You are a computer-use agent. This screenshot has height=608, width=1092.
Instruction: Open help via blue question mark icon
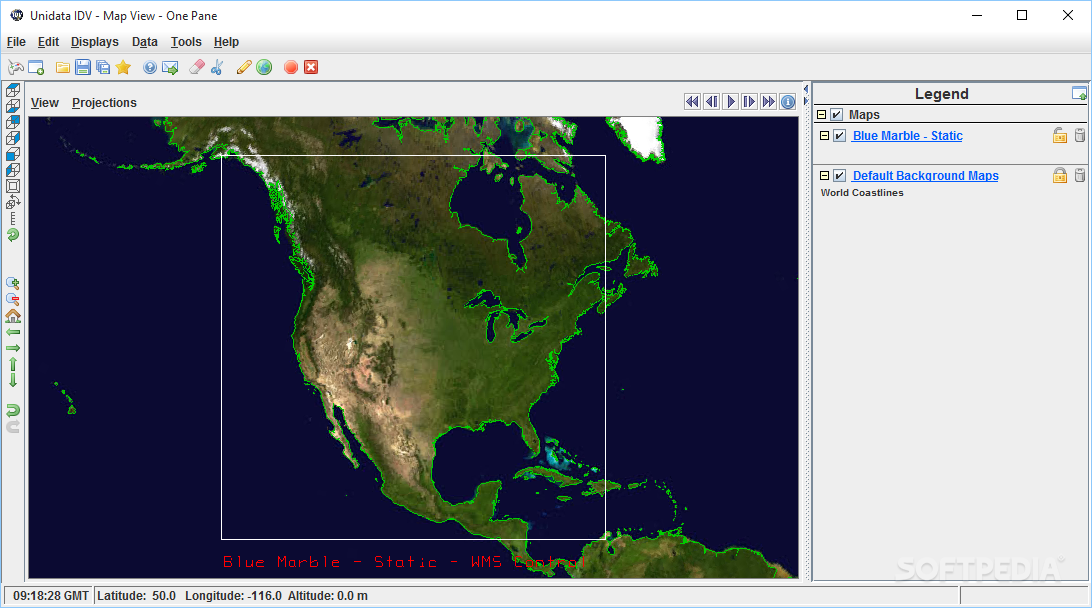[x=150, y=68]
